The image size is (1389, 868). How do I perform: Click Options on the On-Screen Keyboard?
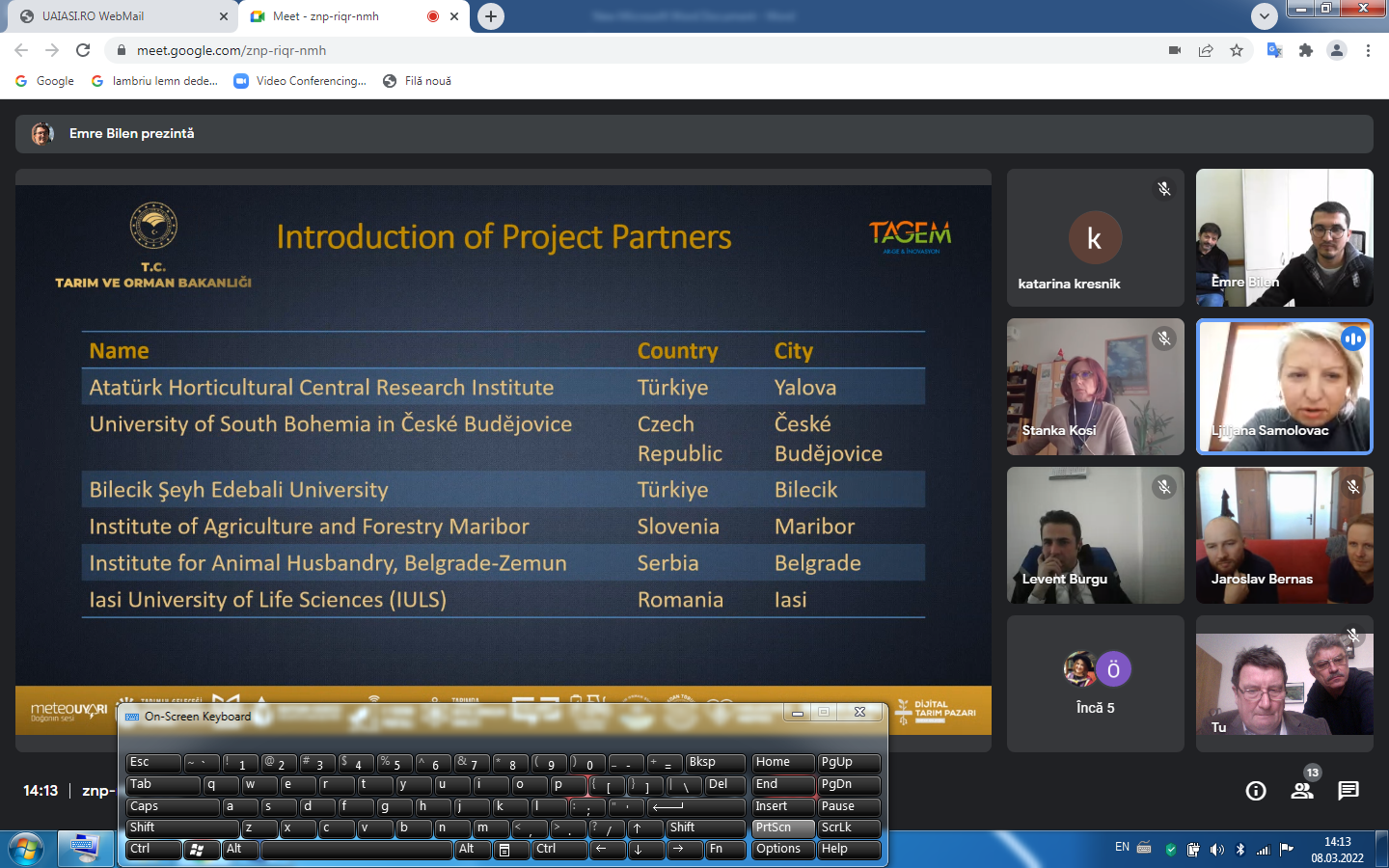[x=782, y=849]
